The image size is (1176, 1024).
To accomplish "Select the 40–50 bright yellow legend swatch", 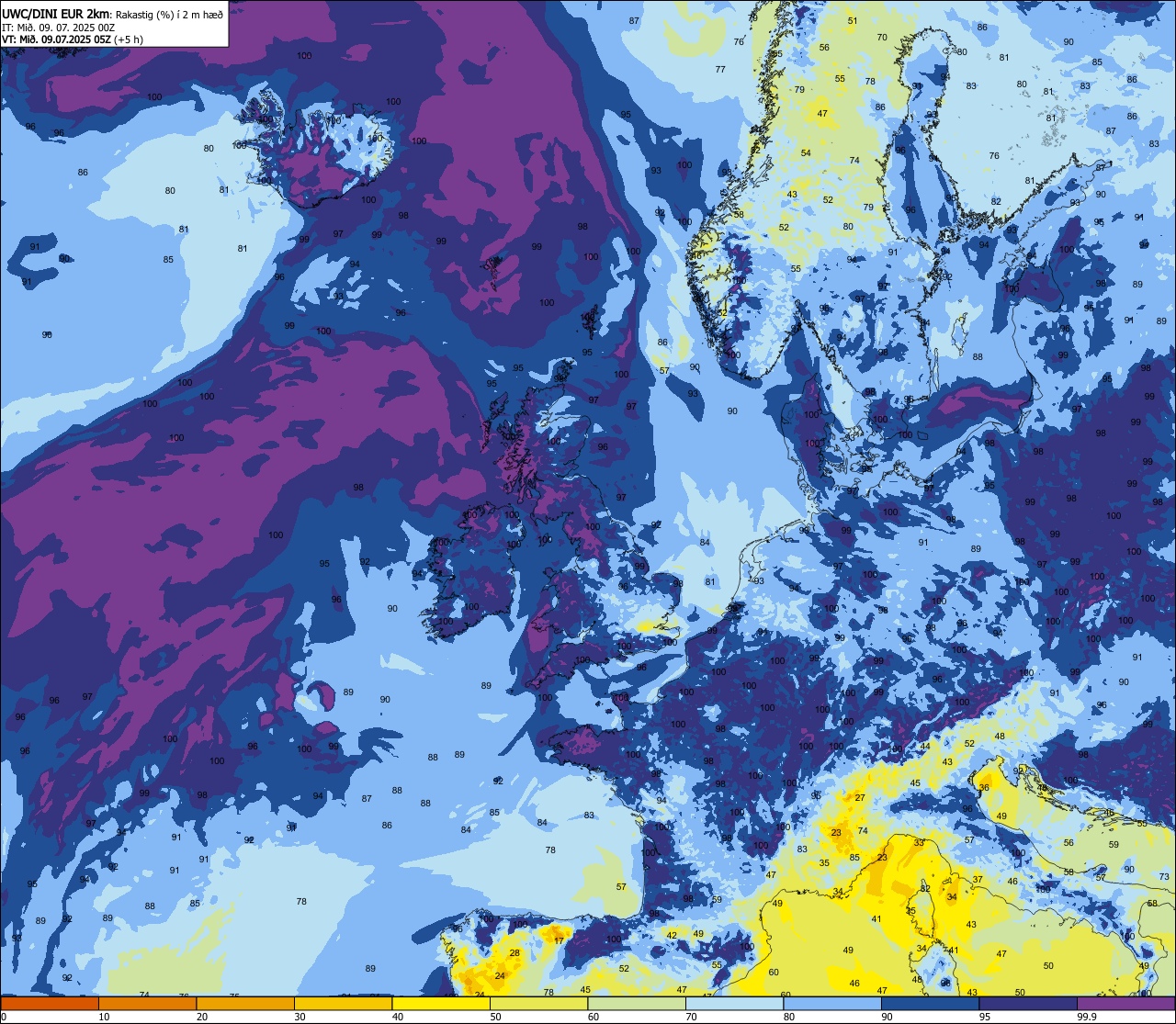I will click(x=441, y=1003).
